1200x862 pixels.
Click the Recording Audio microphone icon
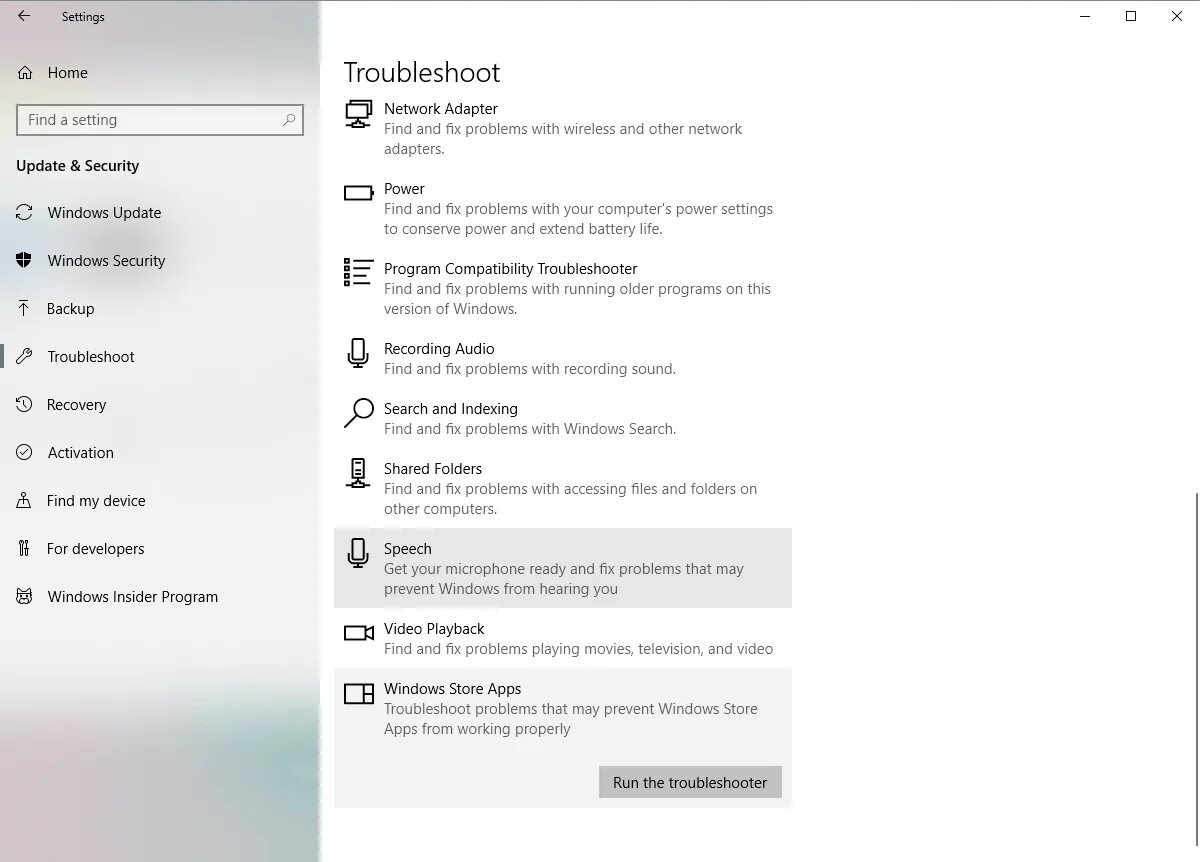tap(358, 353)
